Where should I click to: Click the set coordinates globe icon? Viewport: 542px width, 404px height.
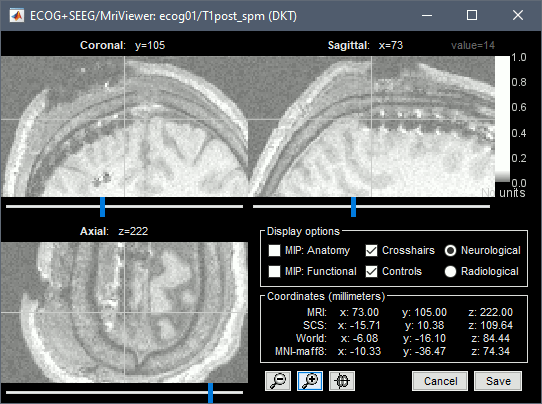(x=342, y=381)
